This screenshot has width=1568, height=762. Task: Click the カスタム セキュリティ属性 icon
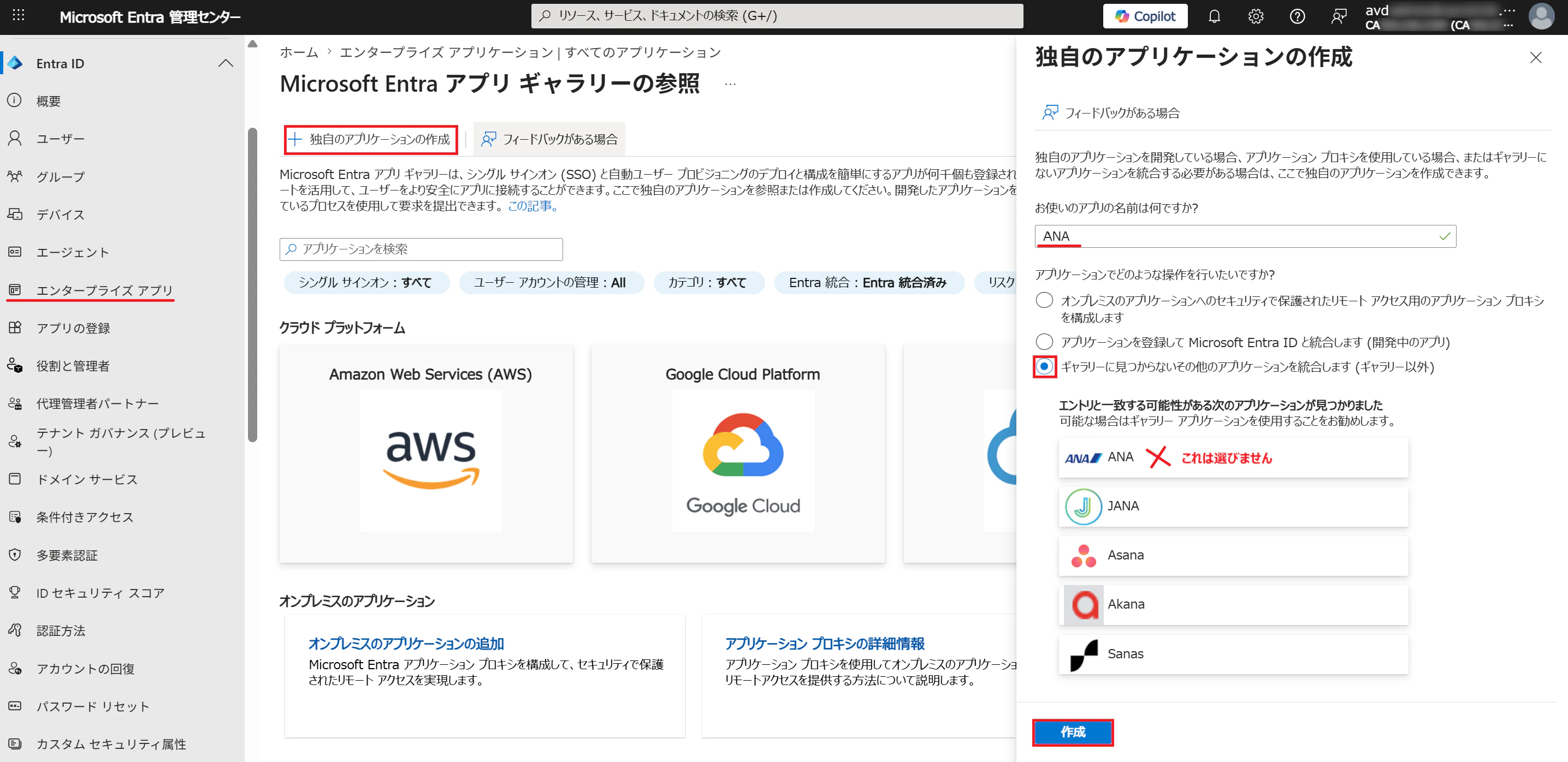coord(15,744)
